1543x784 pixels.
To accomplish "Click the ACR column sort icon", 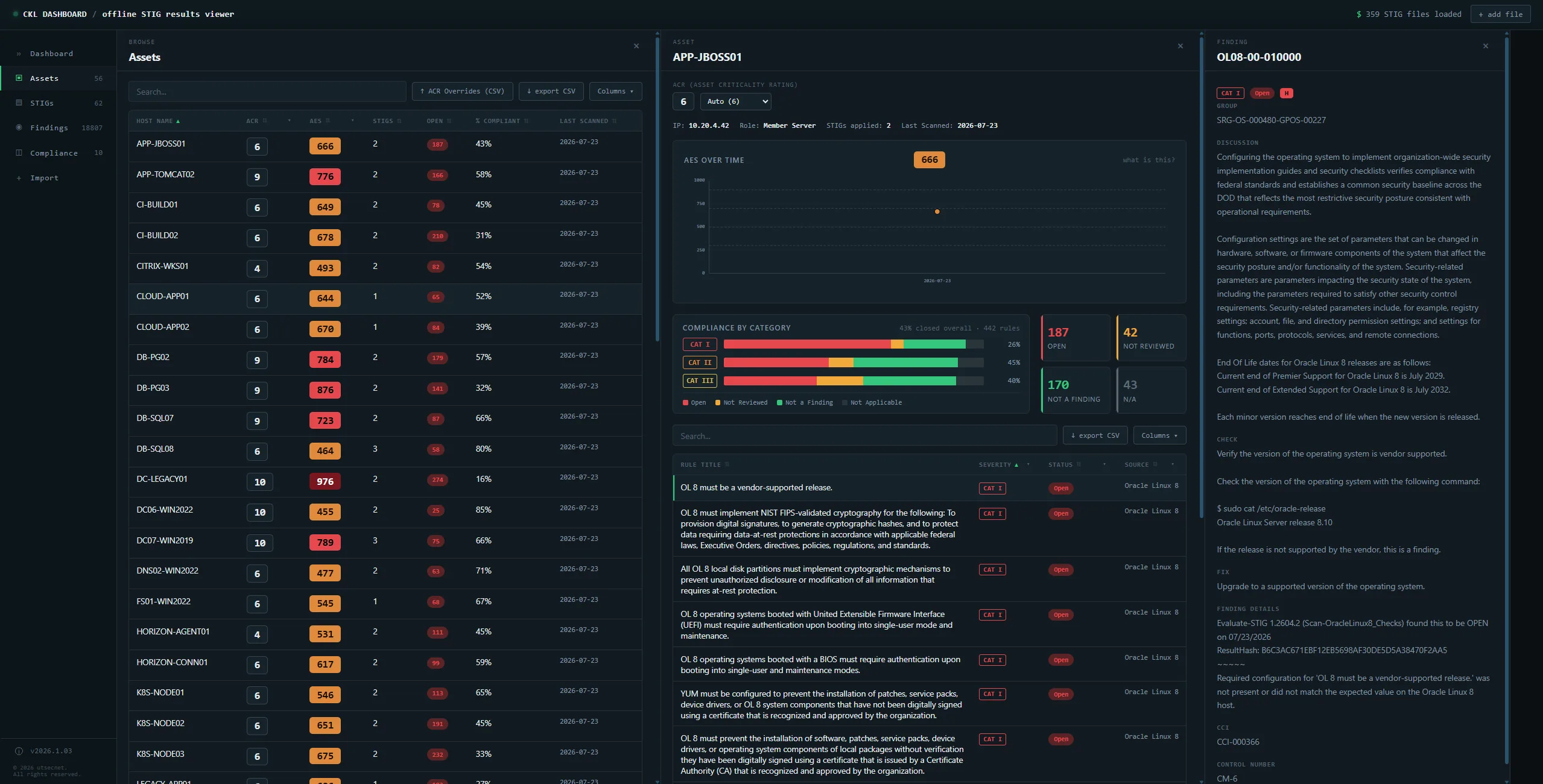I will point(265,121).
